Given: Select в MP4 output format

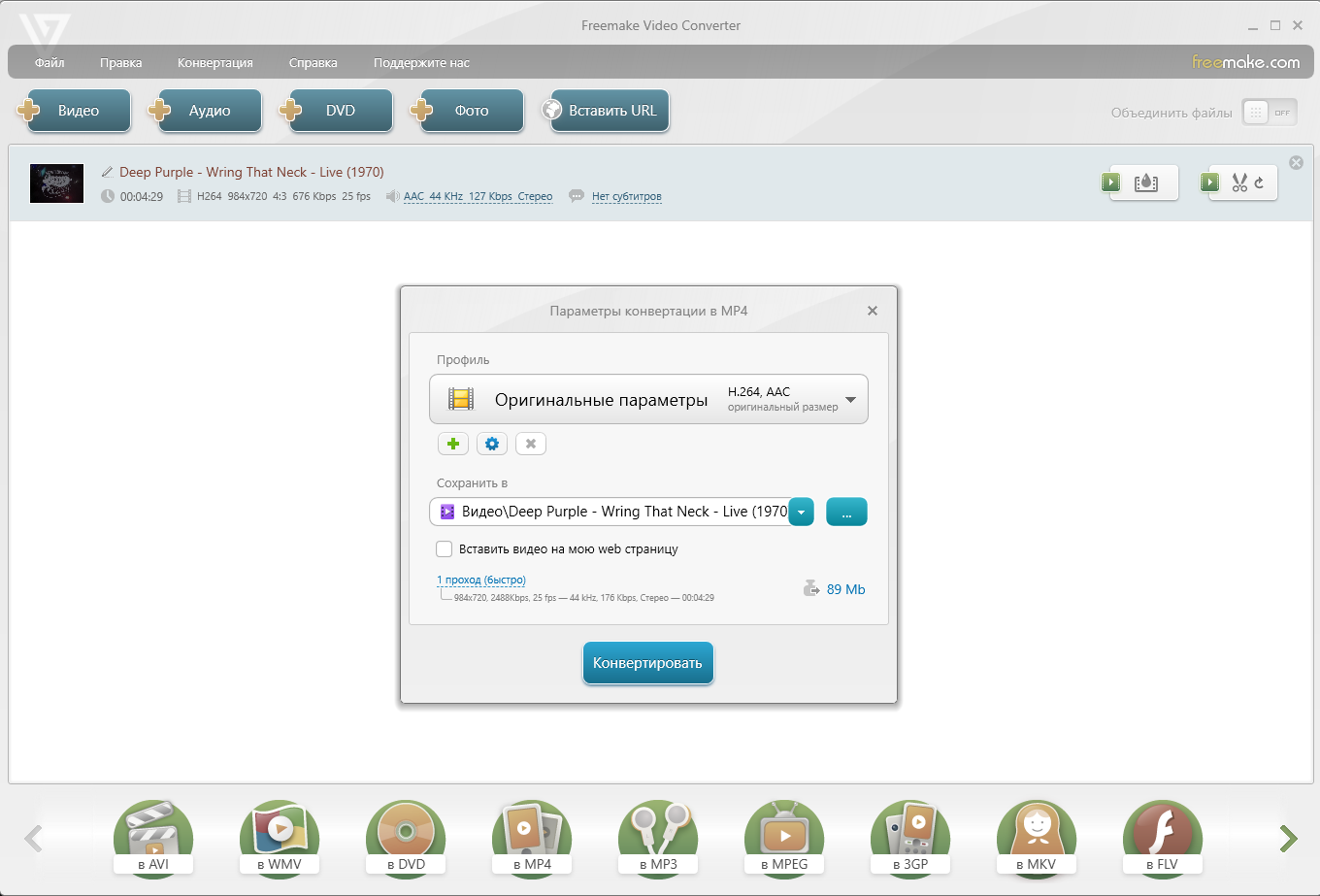Looking at the screenshot, I should [532, 838].
